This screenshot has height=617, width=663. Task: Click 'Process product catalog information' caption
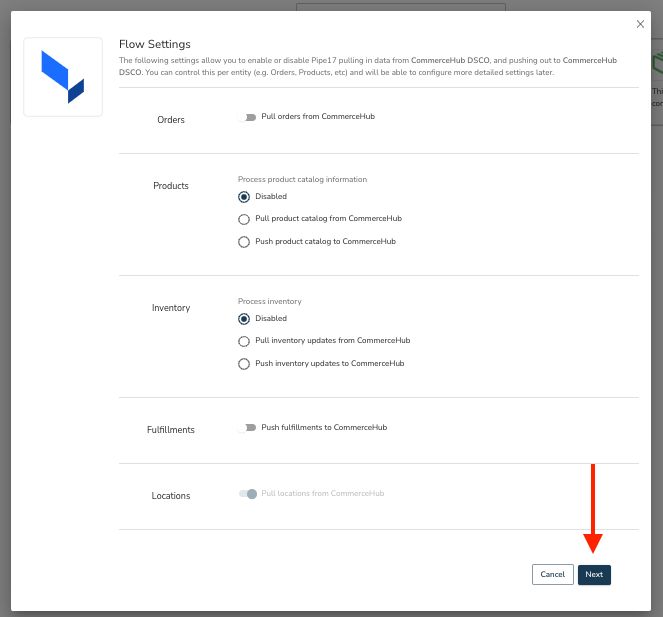(x=302, y=179)
